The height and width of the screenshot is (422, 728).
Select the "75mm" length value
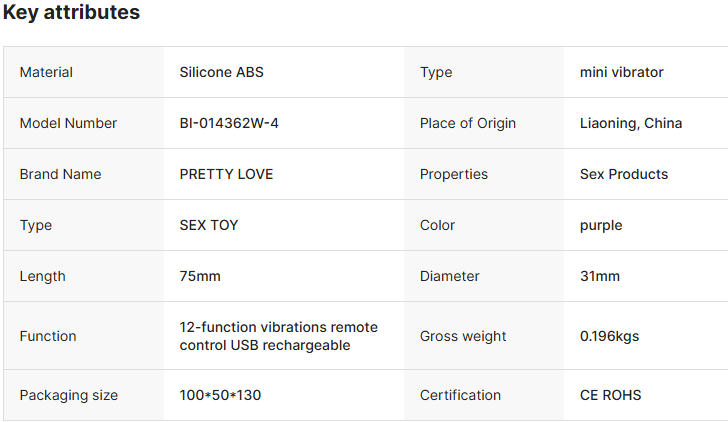click(x=200, y=276)
